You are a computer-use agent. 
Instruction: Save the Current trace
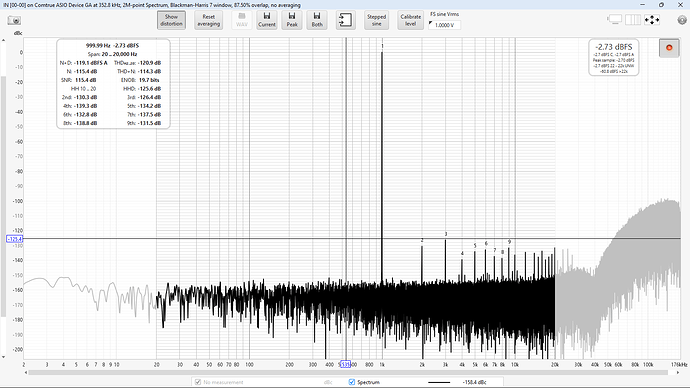(267, 20)
